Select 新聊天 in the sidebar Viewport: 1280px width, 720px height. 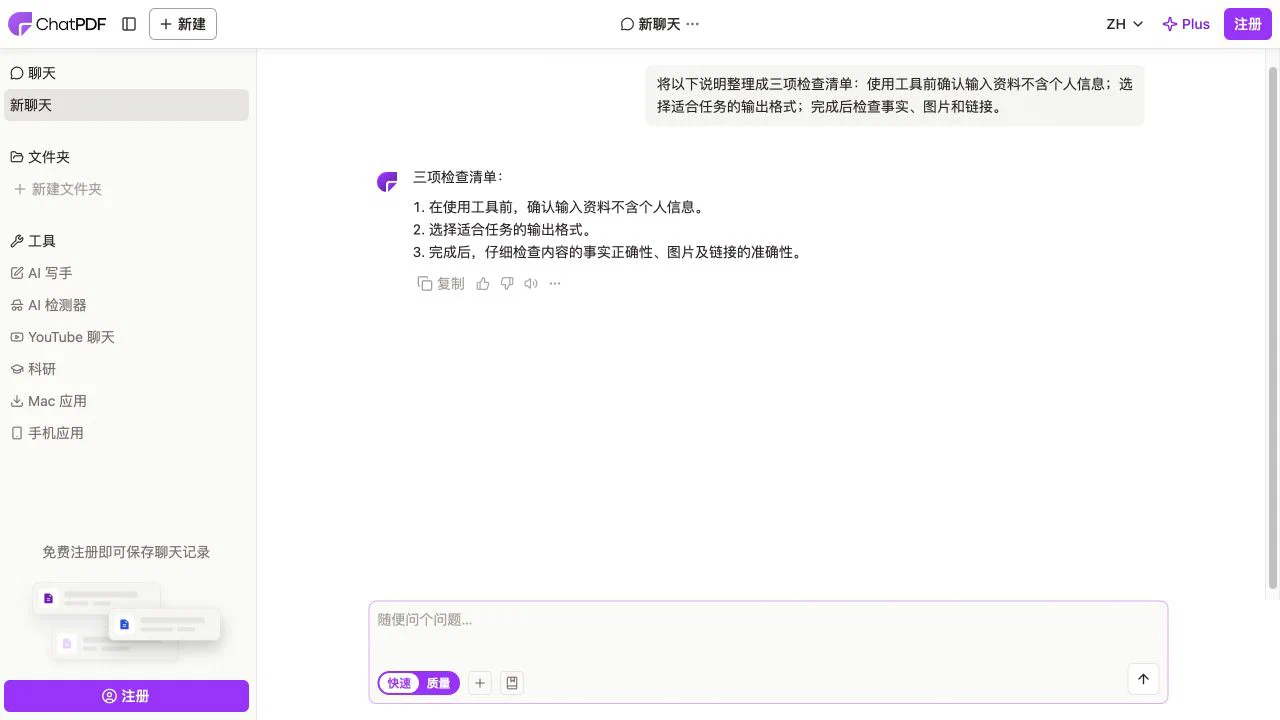126,105
